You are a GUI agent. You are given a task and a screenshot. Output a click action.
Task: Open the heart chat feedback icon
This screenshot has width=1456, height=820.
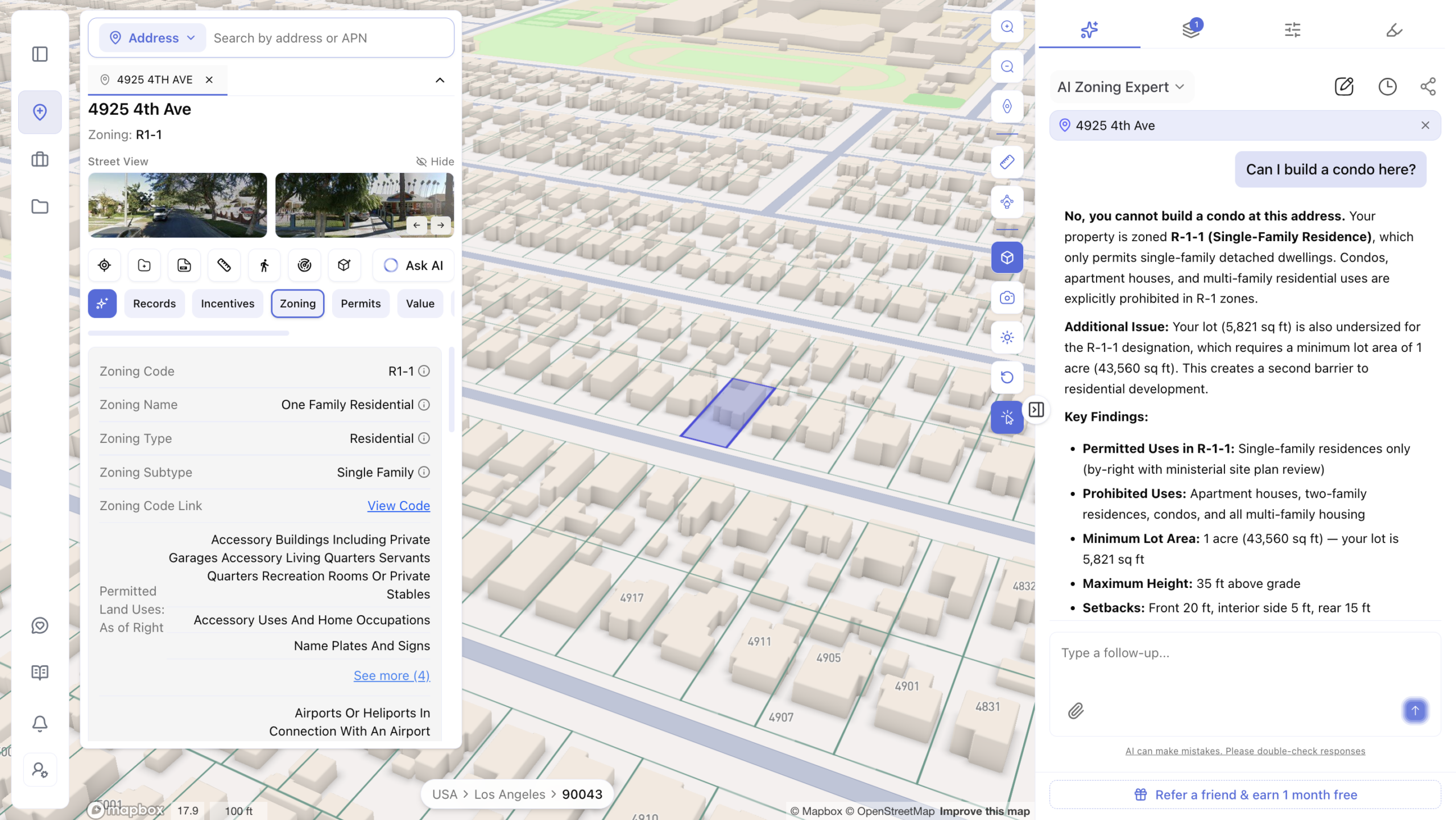coord(40,626)
